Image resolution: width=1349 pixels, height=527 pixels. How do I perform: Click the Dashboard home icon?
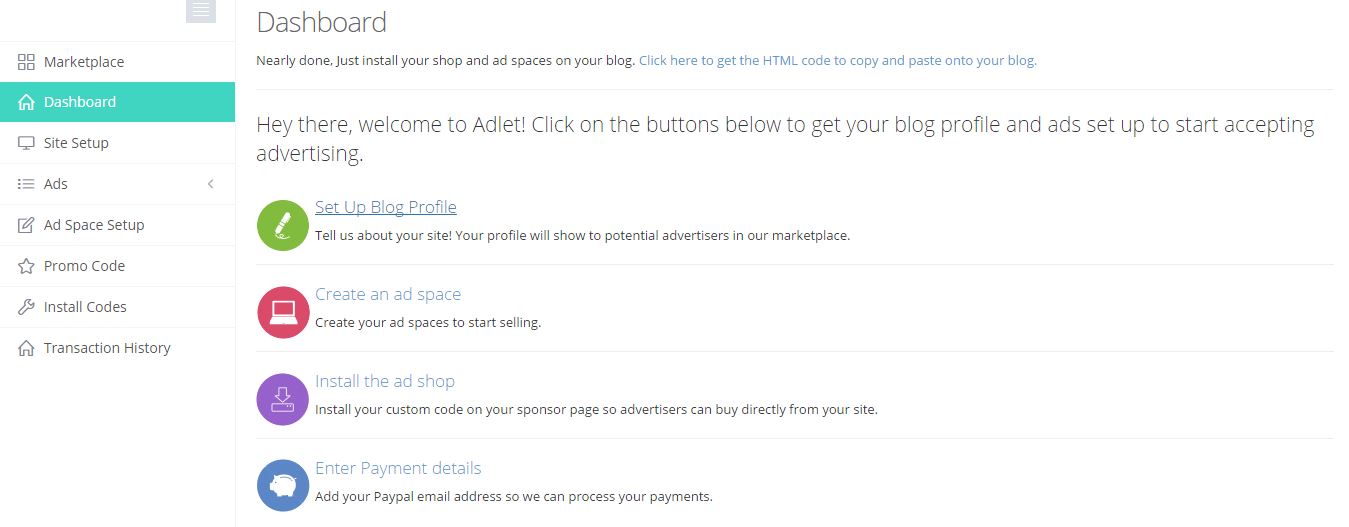pyautogui.click(x=27, y=102)
